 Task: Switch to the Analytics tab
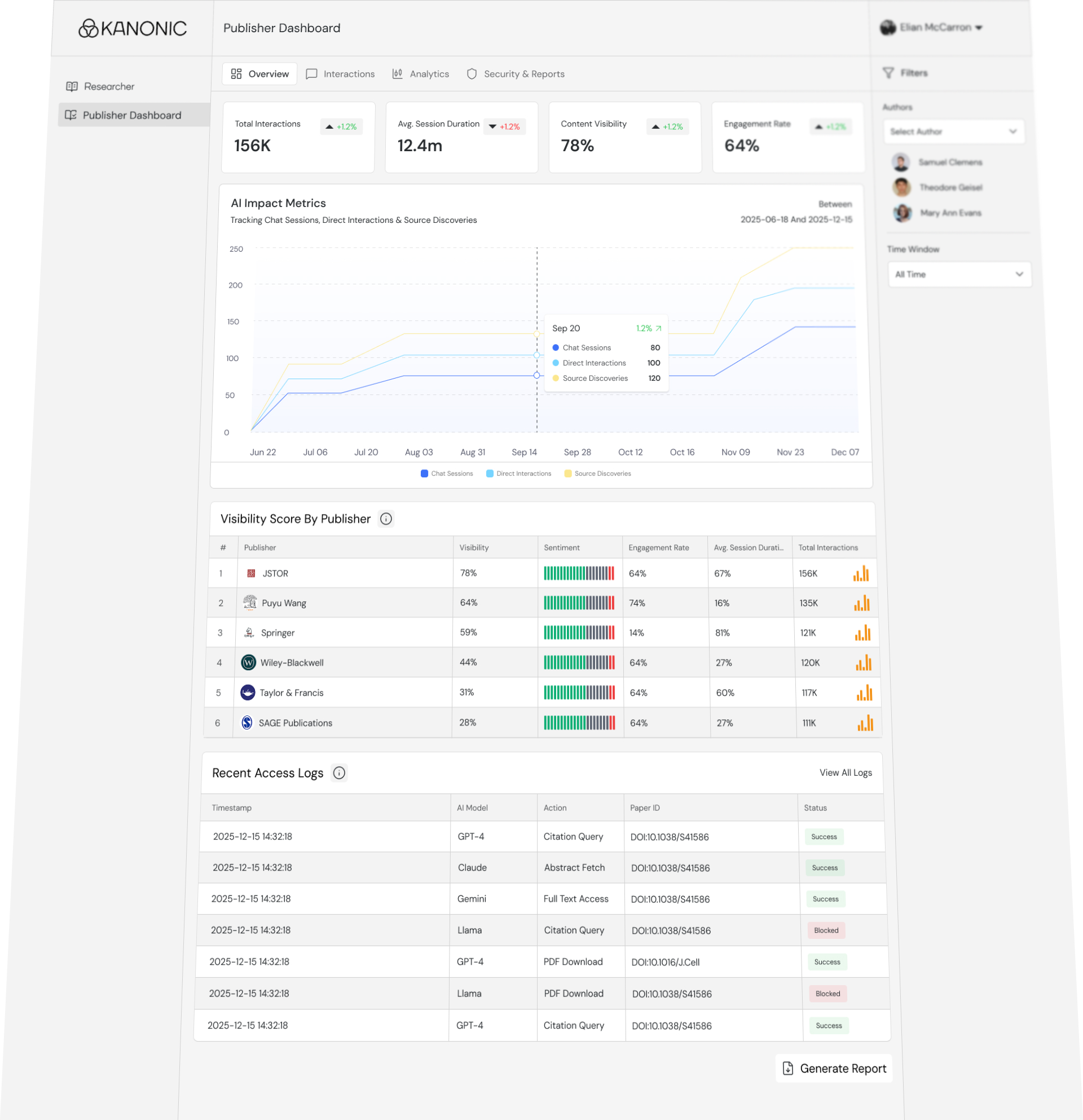(x=421, y=74)
